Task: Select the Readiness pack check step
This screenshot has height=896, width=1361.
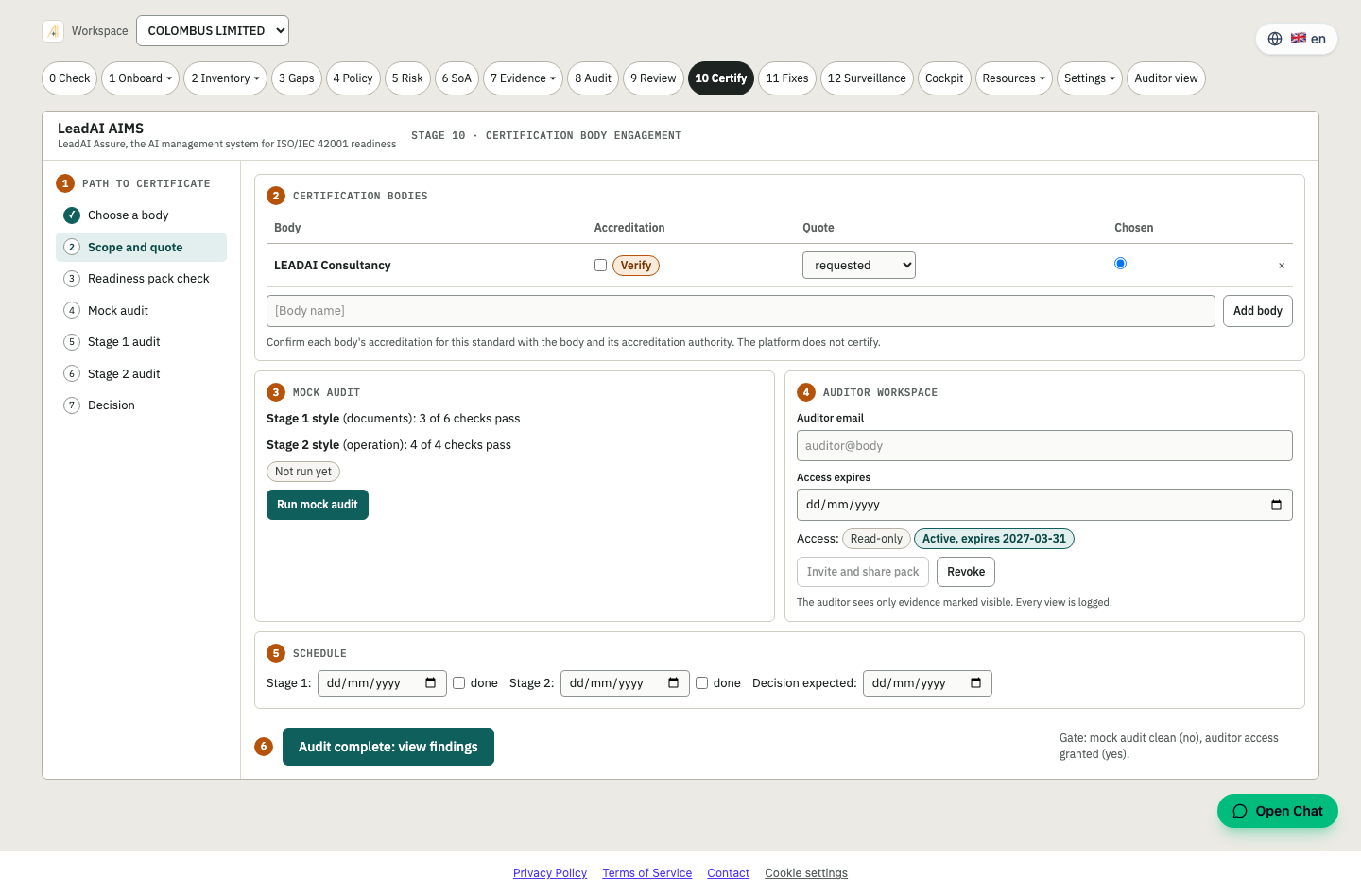Action: pos(141,279)
